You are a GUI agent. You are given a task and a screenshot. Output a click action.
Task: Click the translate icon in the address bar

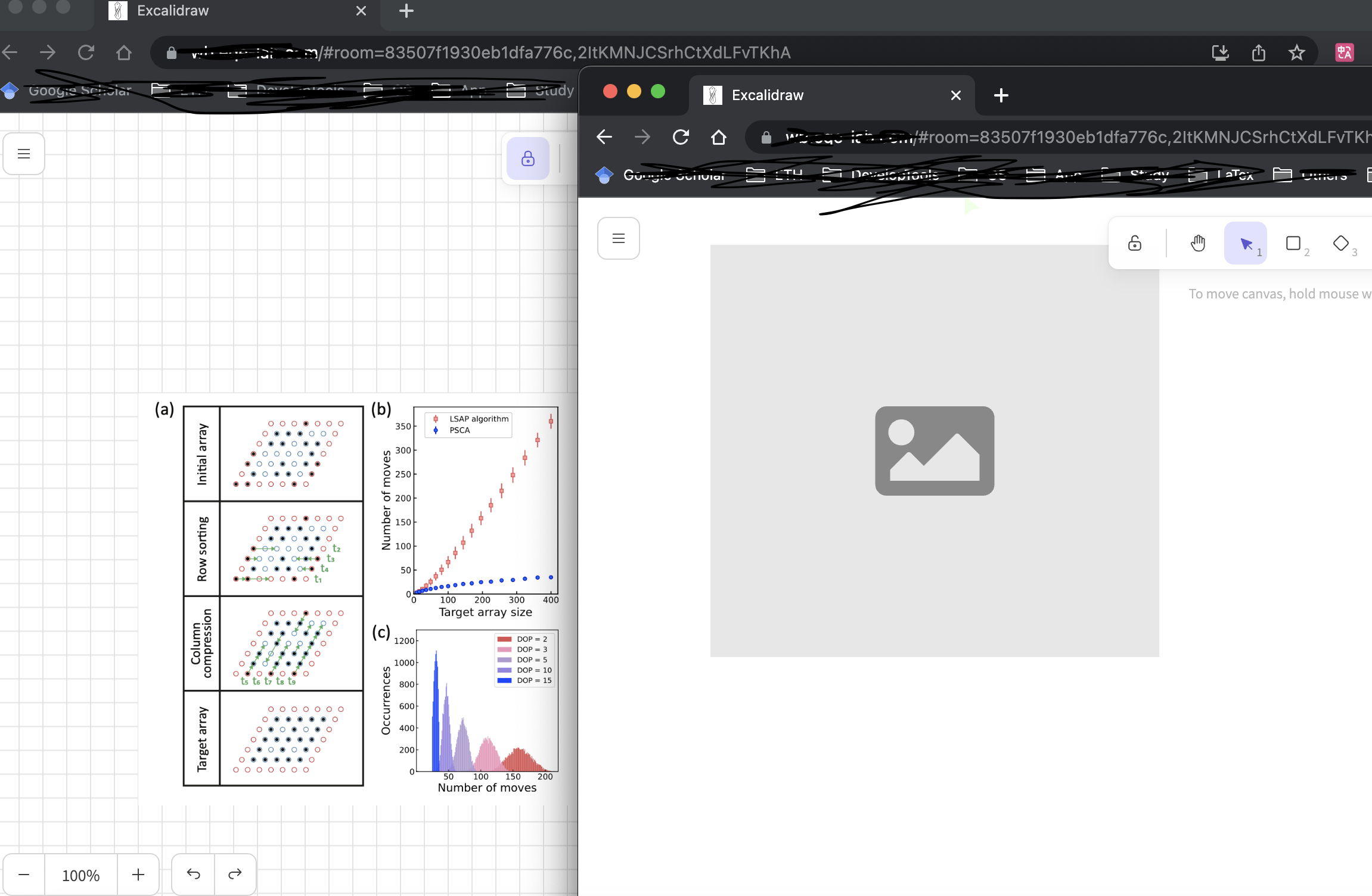point(1345,52)
